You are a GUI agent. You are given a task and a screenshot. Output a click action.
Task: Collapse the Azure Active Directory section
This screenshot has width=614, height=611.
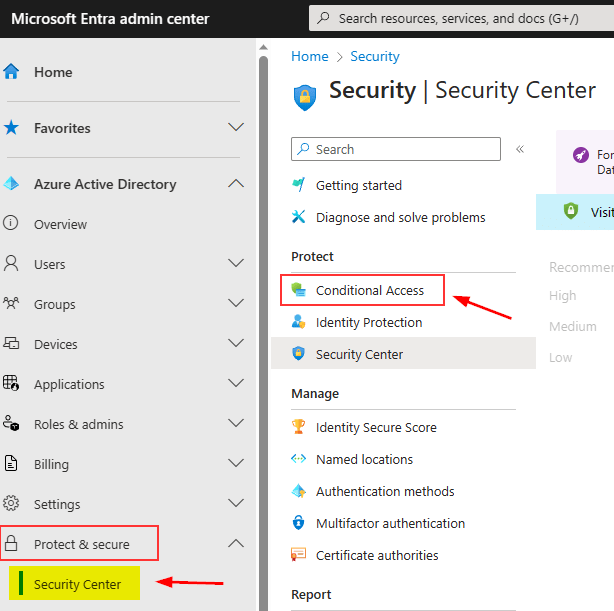tap(236, 184)
